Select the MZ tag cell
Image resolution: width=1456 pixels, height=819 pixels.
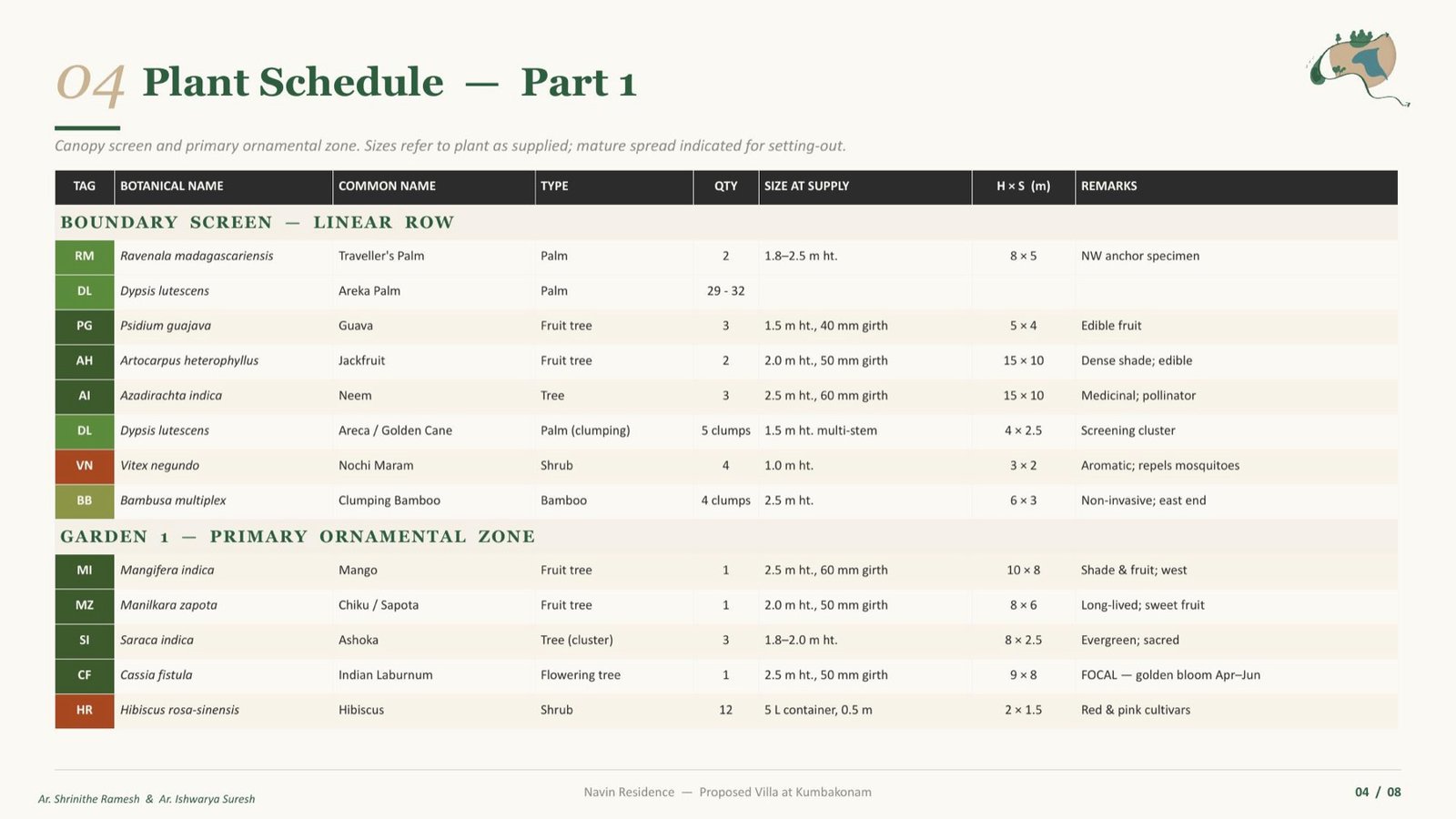tap(85, 605)
